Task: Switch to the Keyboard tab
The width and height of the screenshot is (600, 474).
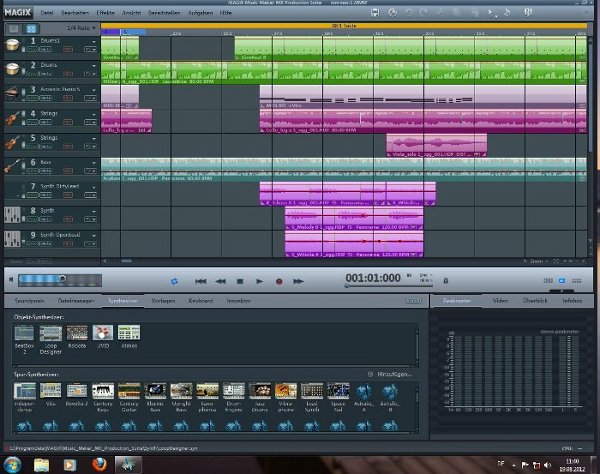Action: click(201, 301)
